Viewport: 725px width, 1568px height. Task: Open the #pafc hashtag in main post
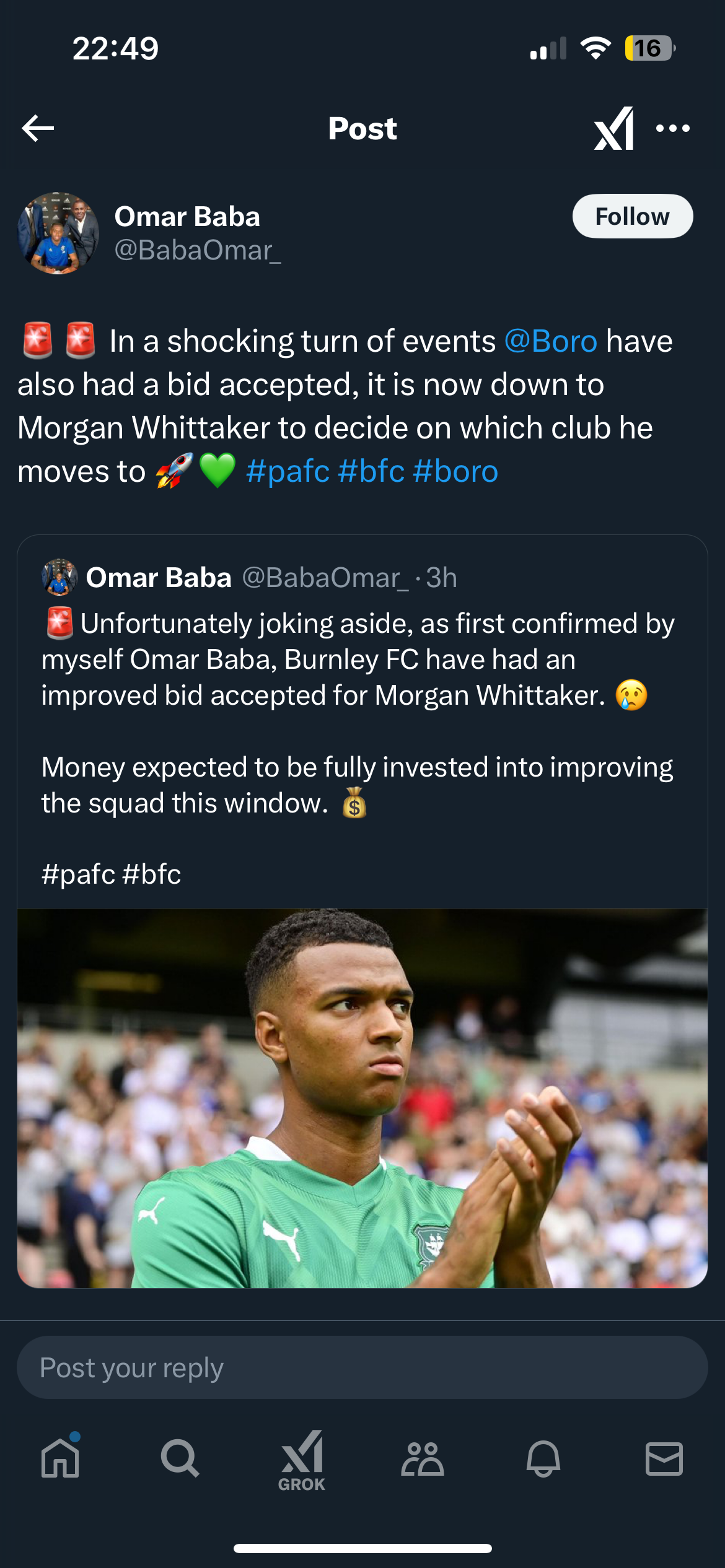click(288, 471)
